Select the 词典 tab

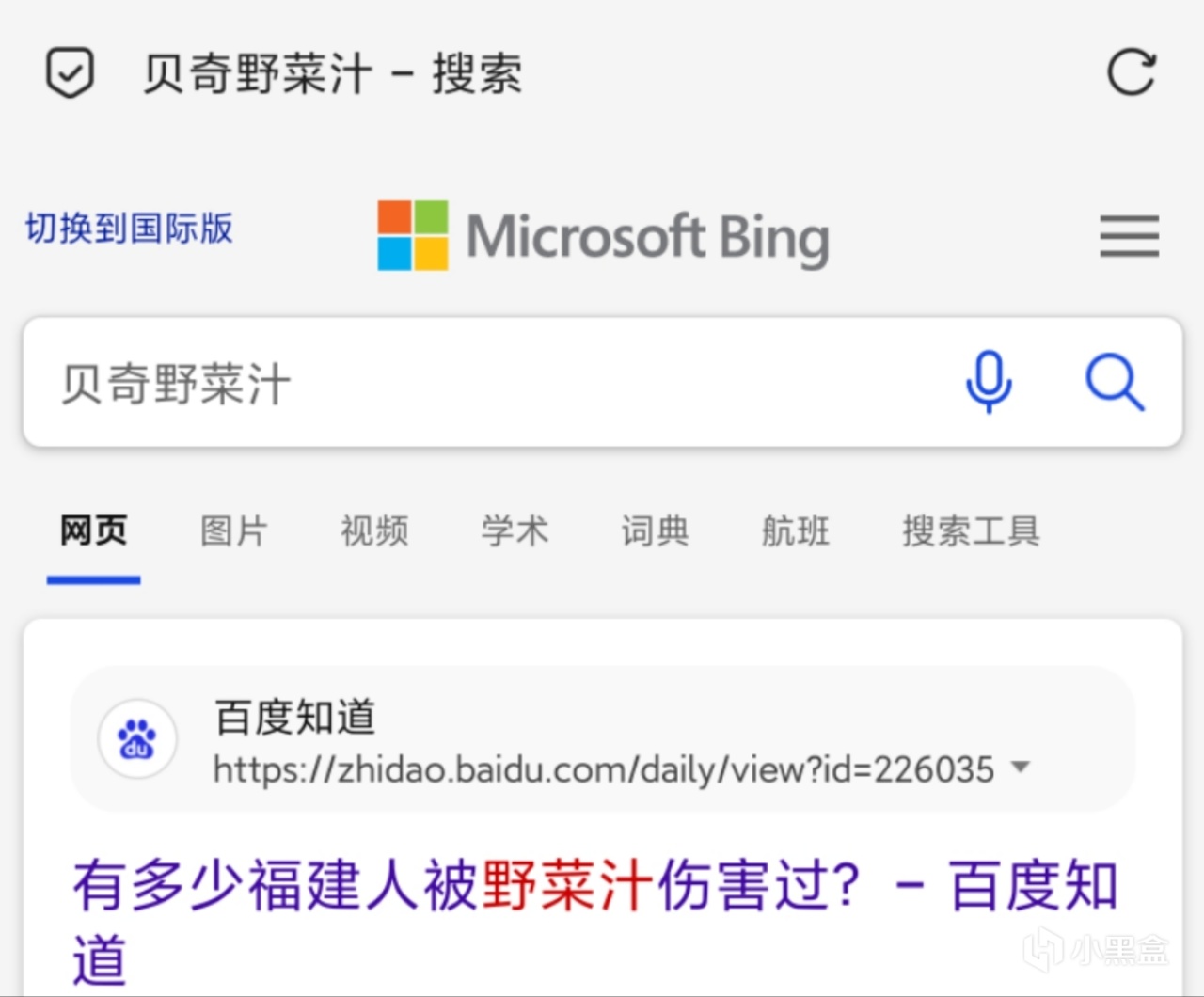pos(655,531)
